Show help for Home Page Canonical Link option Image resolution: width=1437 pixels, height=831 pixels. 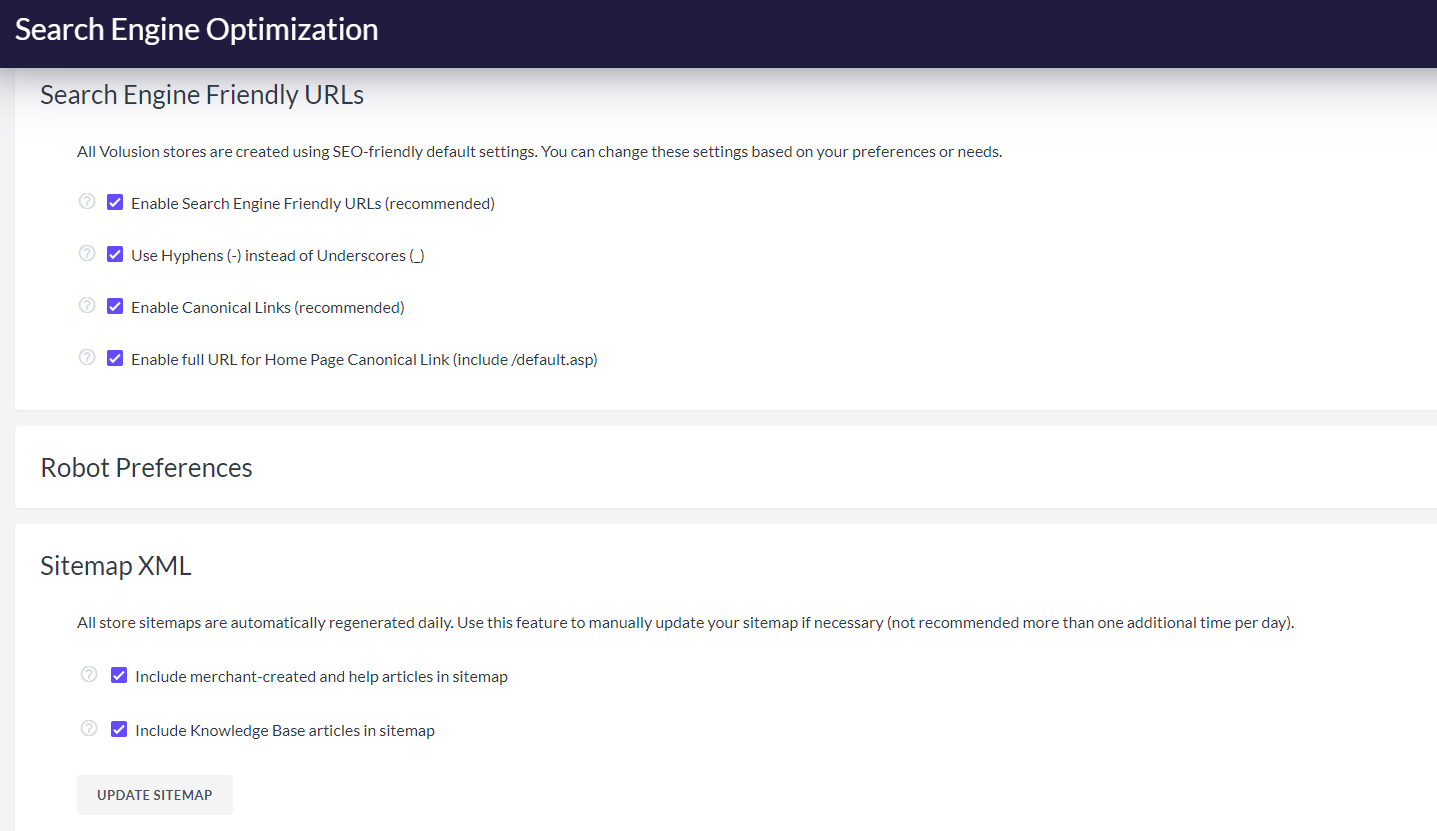pos(87,358)
